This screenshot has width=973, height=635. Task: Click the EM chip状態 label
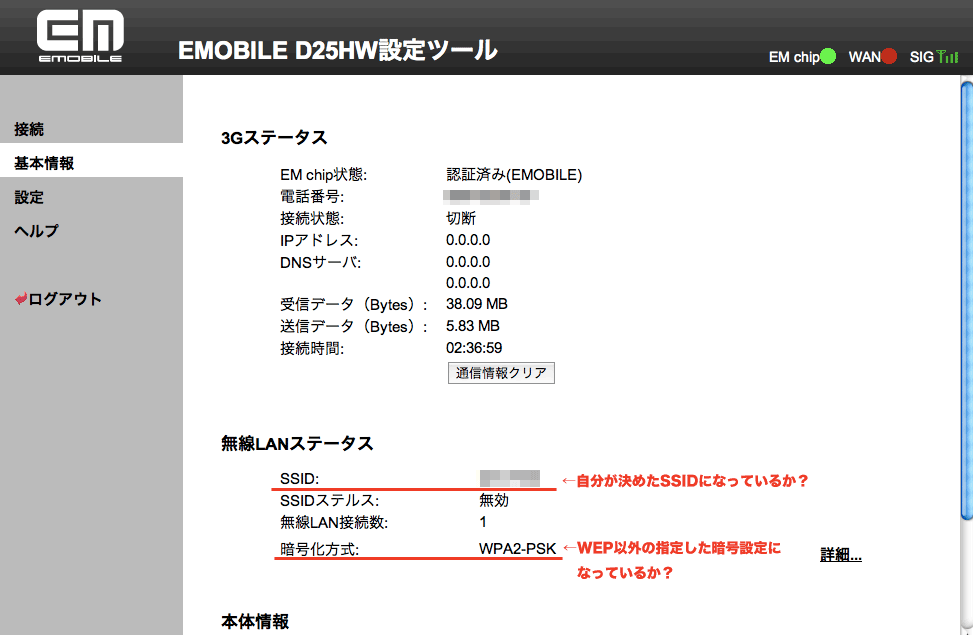tap(323, 175)
